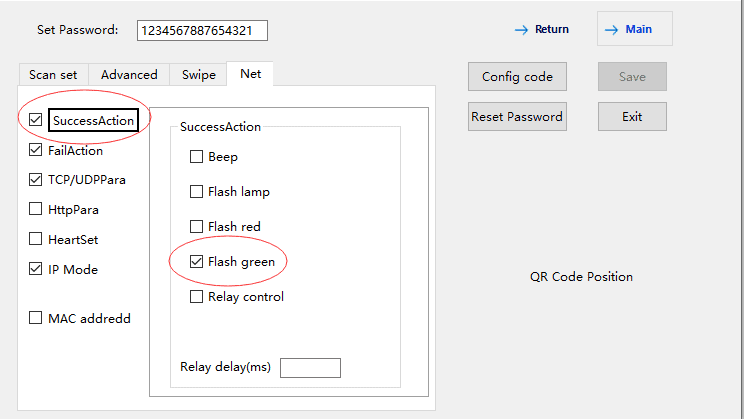
Task: Toggle the FailAction checkbox
Action: [x=37, y=151]
